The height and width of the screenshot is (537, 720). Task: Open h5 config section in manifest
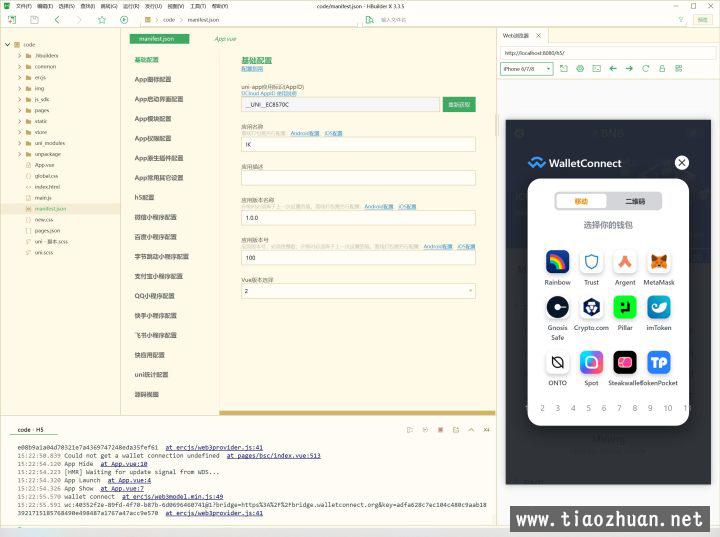[x=144, y=198]
